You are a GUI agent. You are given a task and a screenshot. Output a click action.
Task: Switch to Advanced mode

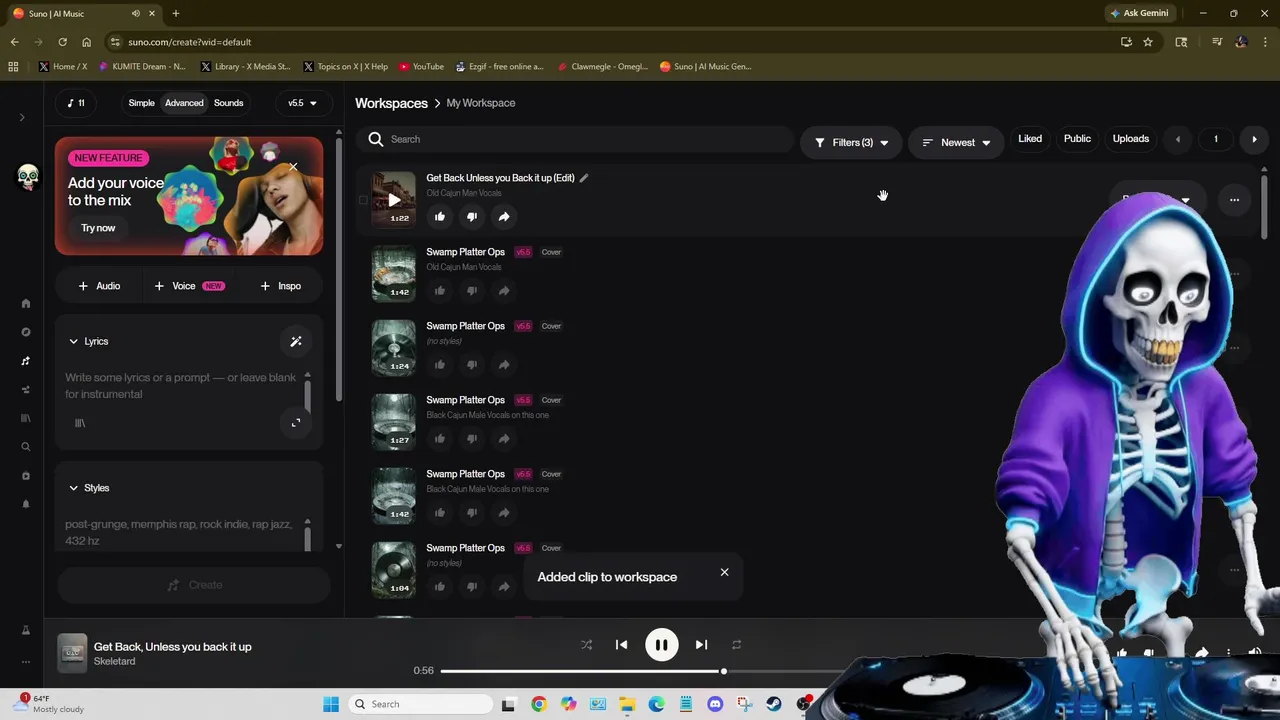184,103
